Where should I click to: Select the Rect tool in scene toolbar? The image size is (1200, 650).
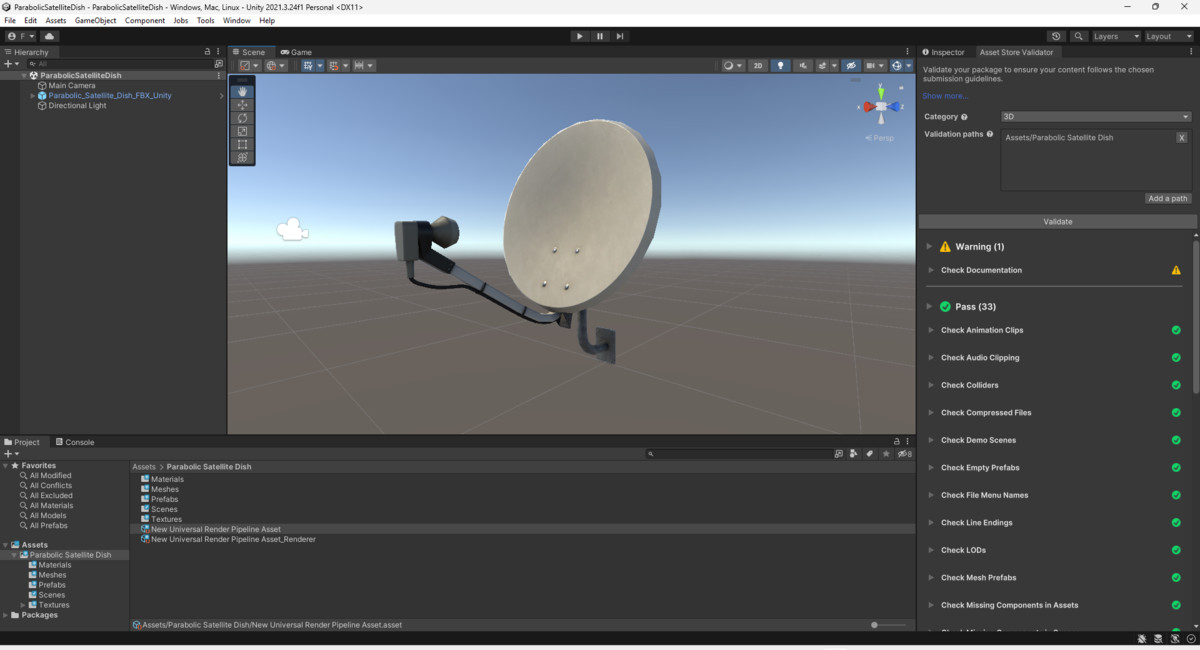242,144
